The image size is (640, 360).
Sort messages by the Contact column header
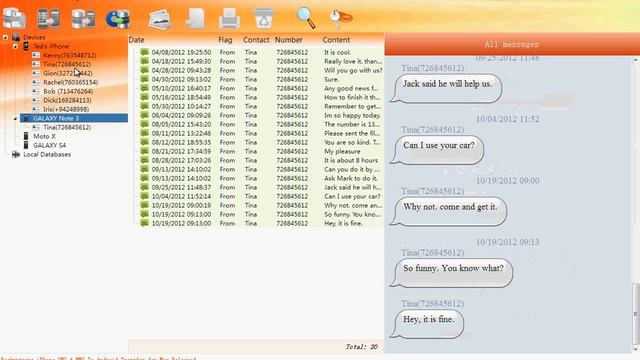(256, 40)
